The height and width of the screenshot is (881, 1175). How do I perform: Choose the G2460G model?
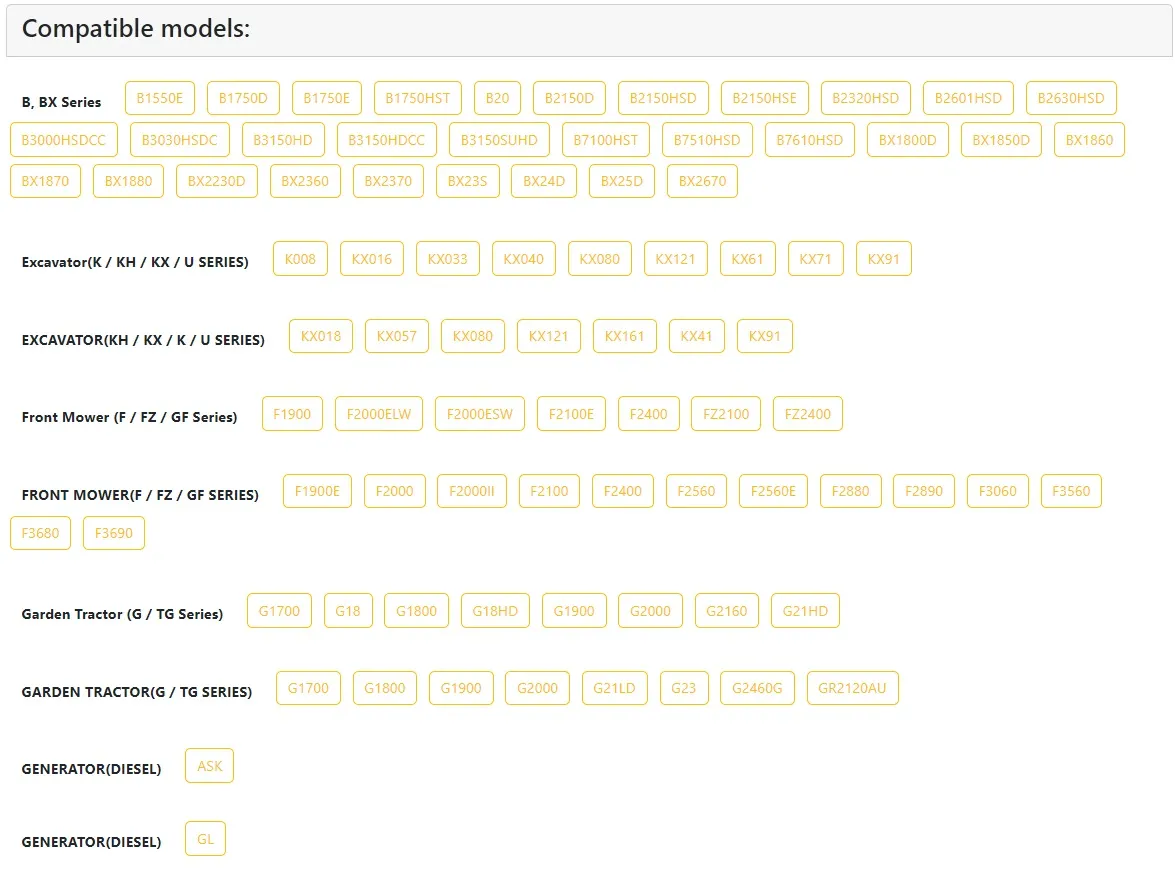(x=758, y=688)
